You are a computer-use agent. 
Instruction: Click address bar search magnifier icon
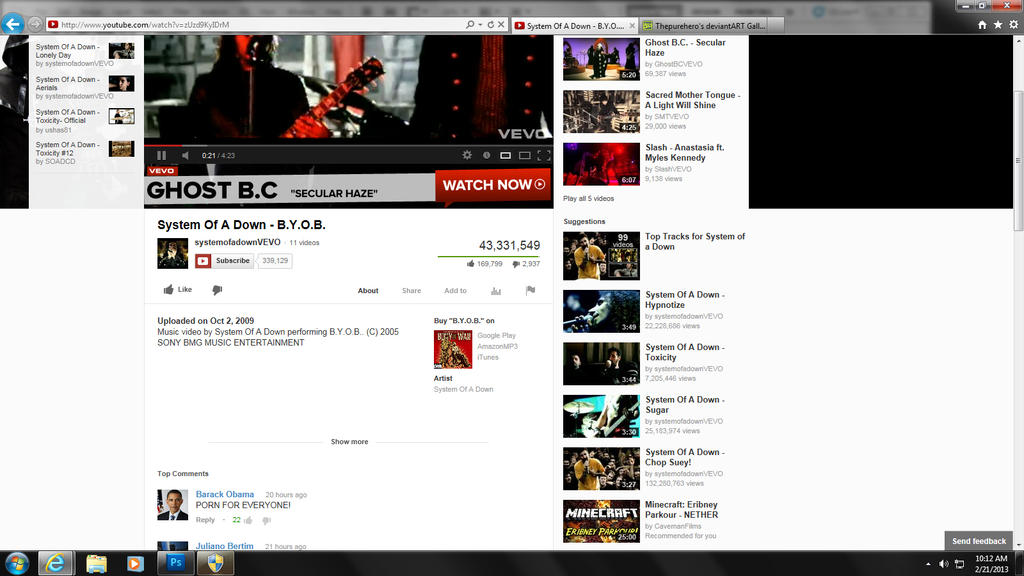[470, 24]
